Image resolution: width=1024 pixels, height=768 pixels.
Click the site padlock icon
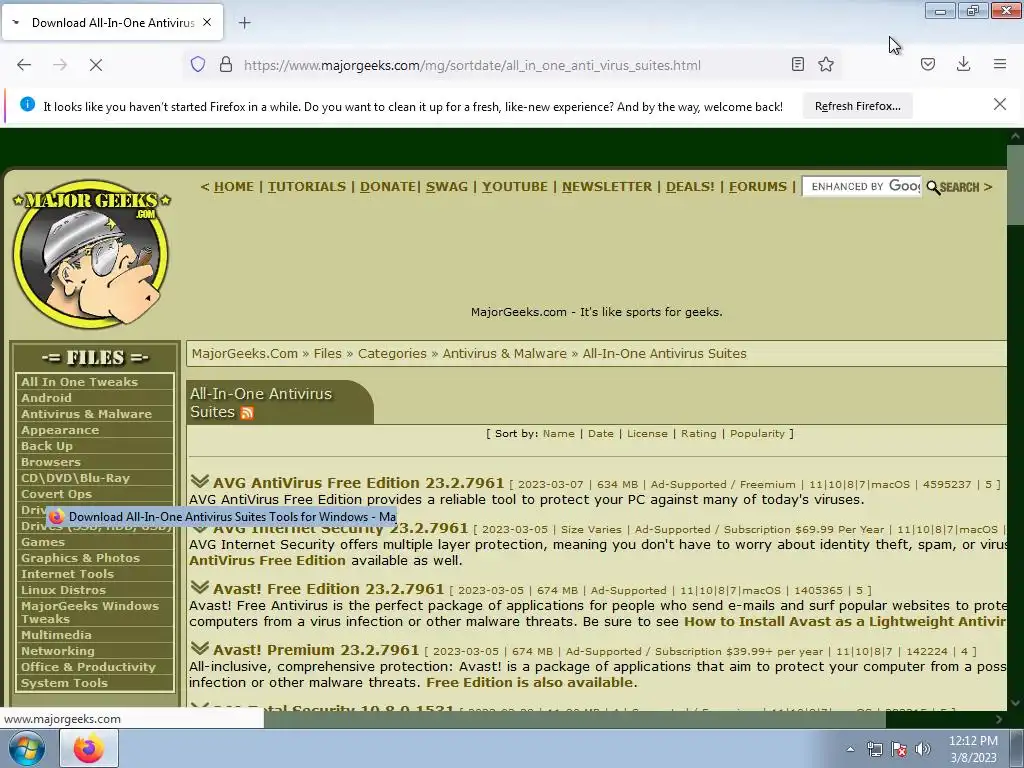click(x=226, y=64)
